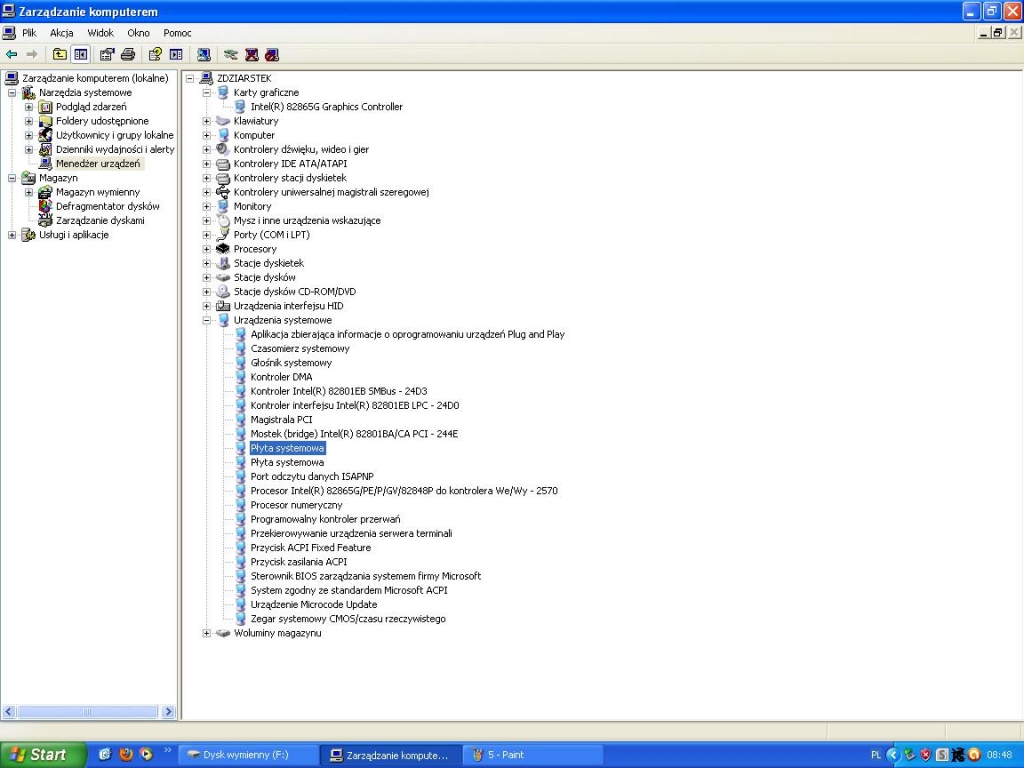1024x768 pixels.
Task: Show hidden tray icons with the arrow
Action: (893, 755)
